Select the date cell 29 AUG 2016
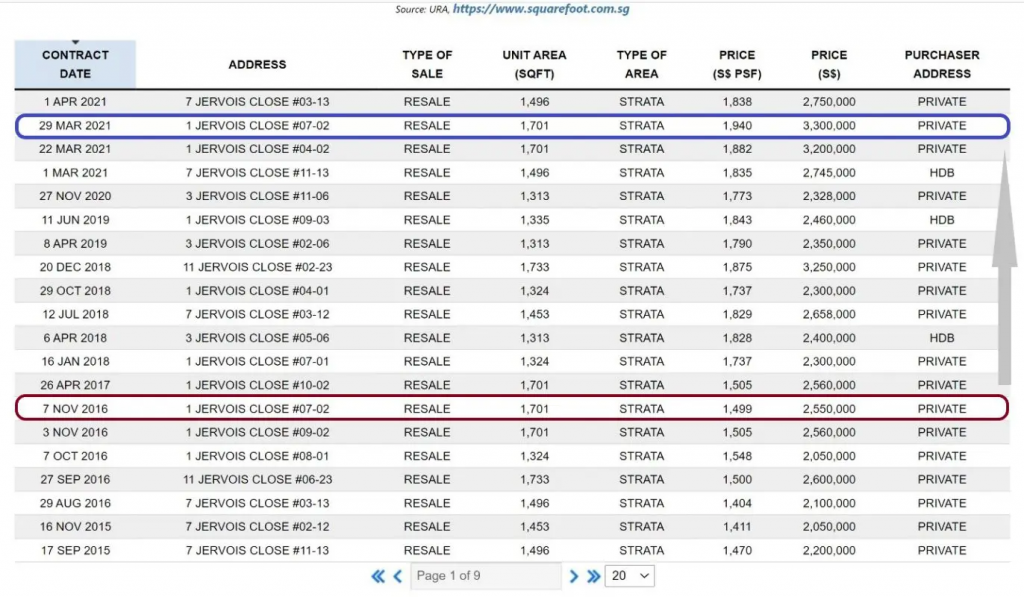Screen dimensions: 1024x597 pyautogui.click(x=75, y=504)
